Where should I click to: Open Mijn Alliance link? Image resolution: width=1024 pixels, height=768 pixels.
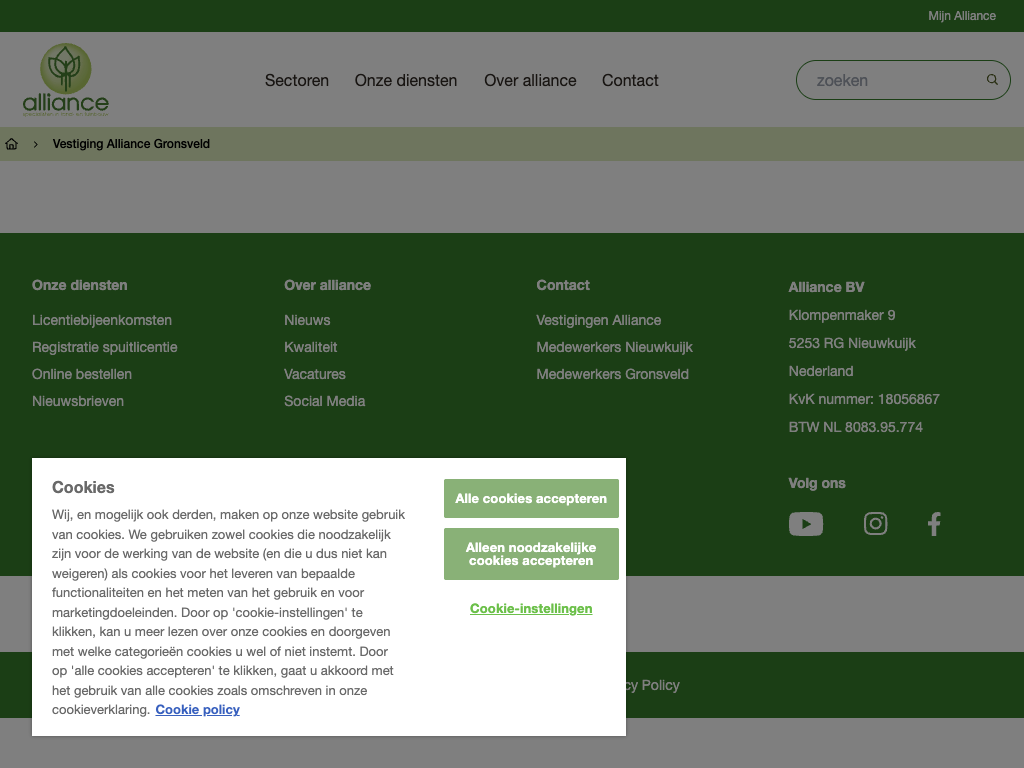(961, 16)
